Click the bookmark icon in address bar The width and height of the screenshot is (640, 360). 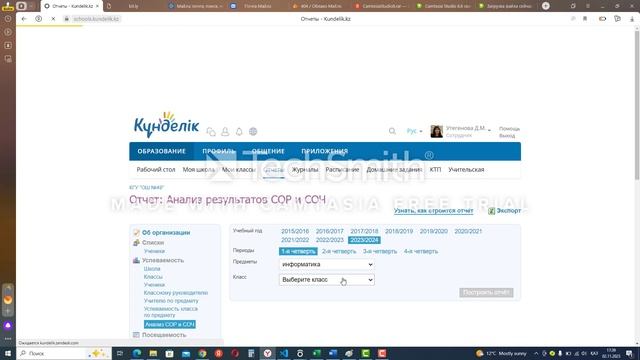[585, 19]
